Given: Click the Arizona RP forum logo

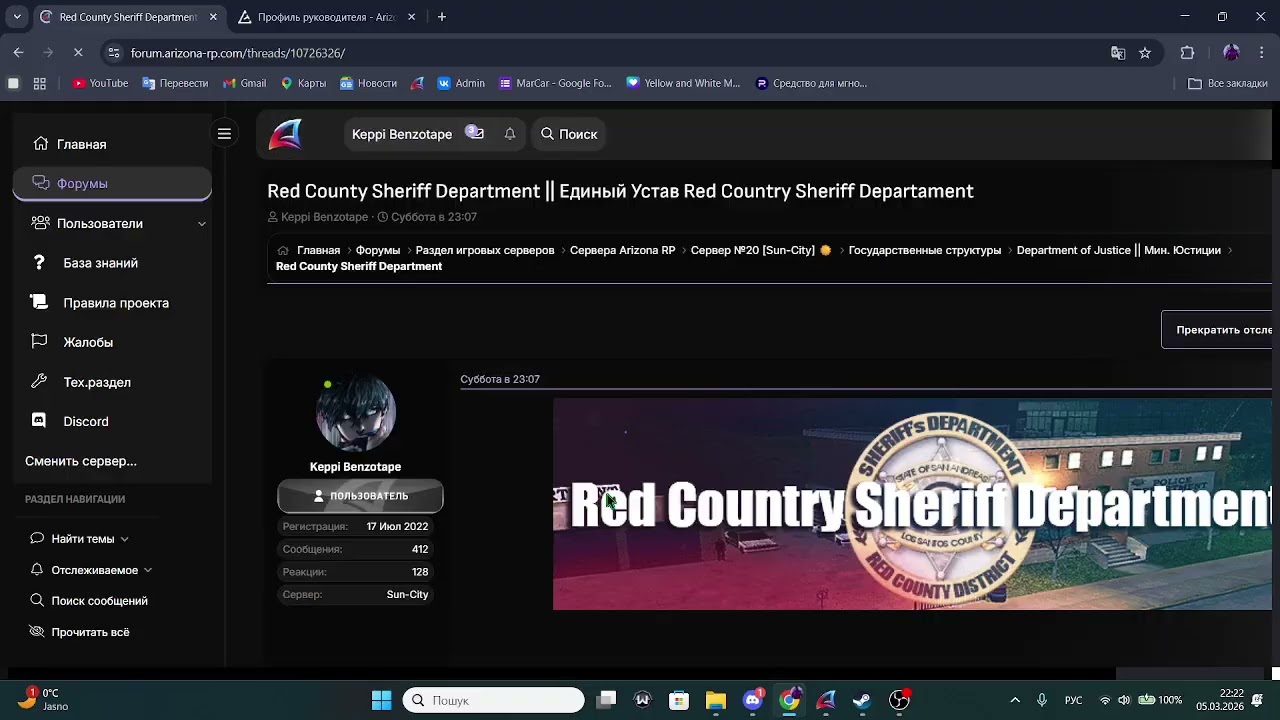Looking at the screenshot, I should pos(285,134).
